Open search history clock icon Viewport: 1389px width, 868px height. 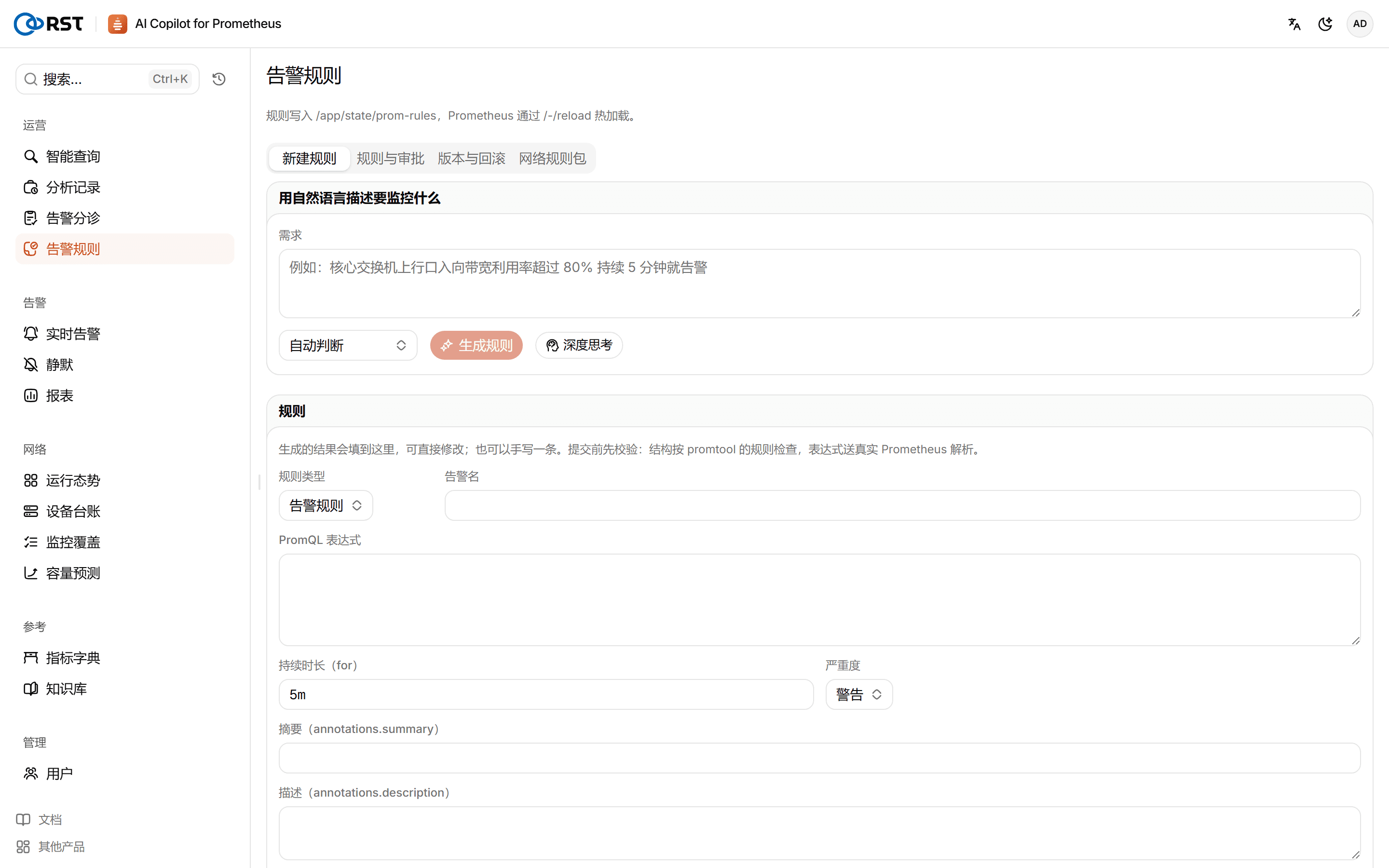tap(218, 79)
